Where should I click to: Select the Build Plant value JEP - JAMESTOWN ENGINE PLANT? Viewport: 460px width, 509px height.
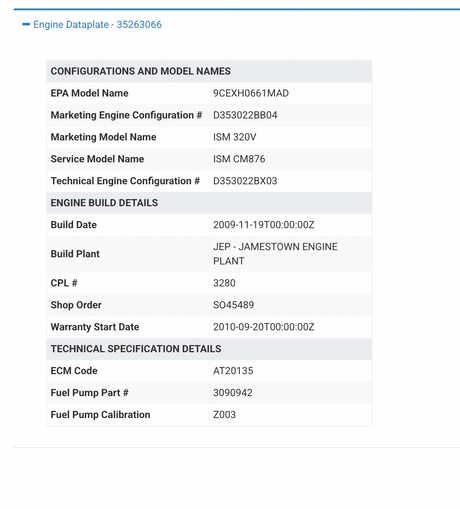point(275,254)
